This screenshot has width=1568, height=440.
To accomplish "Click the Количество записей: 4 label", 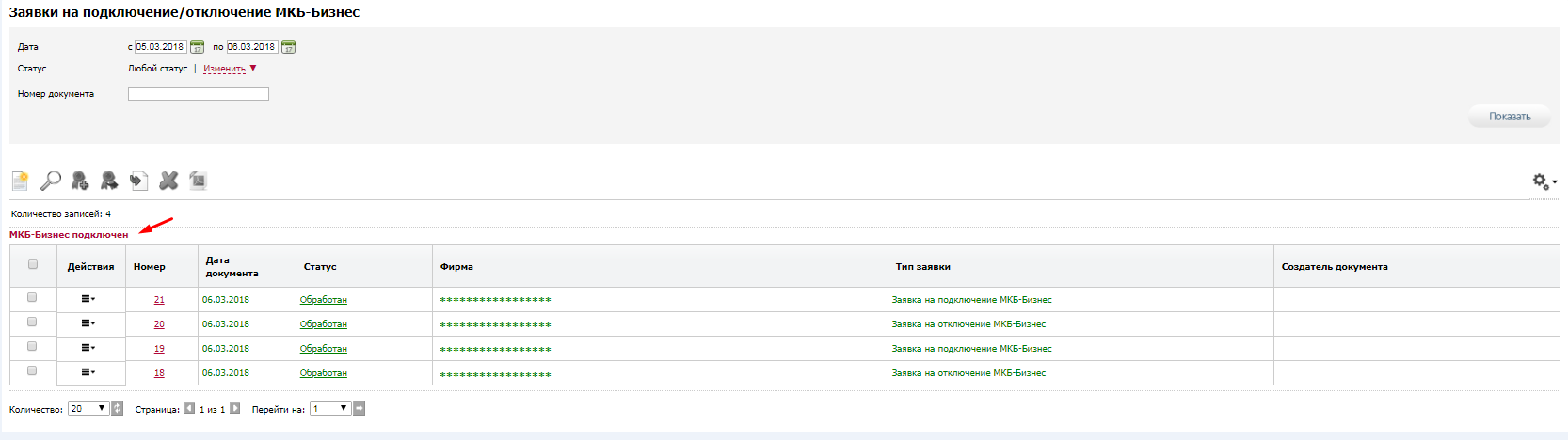I will point(61,214).
